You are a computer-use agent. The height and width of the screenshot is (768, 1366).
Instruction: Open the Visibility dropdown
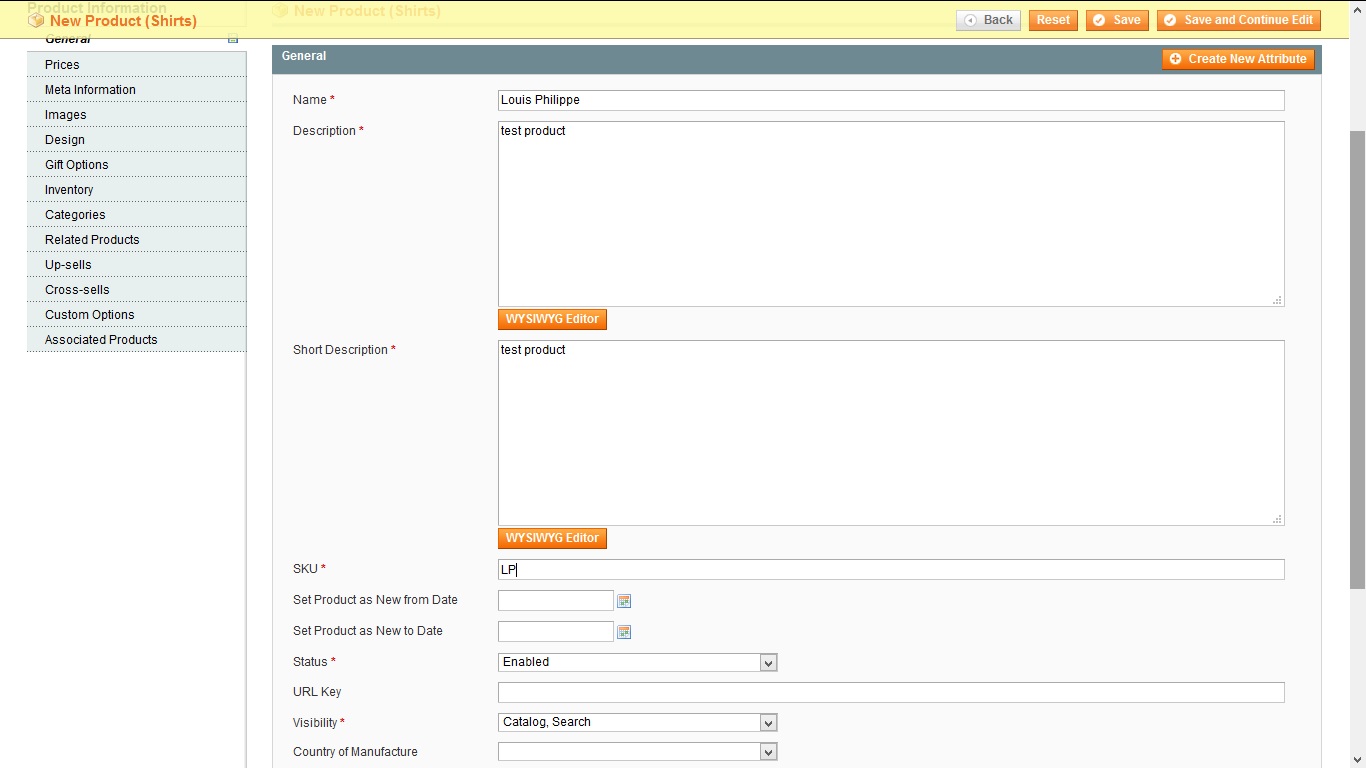tap(637, 722)
